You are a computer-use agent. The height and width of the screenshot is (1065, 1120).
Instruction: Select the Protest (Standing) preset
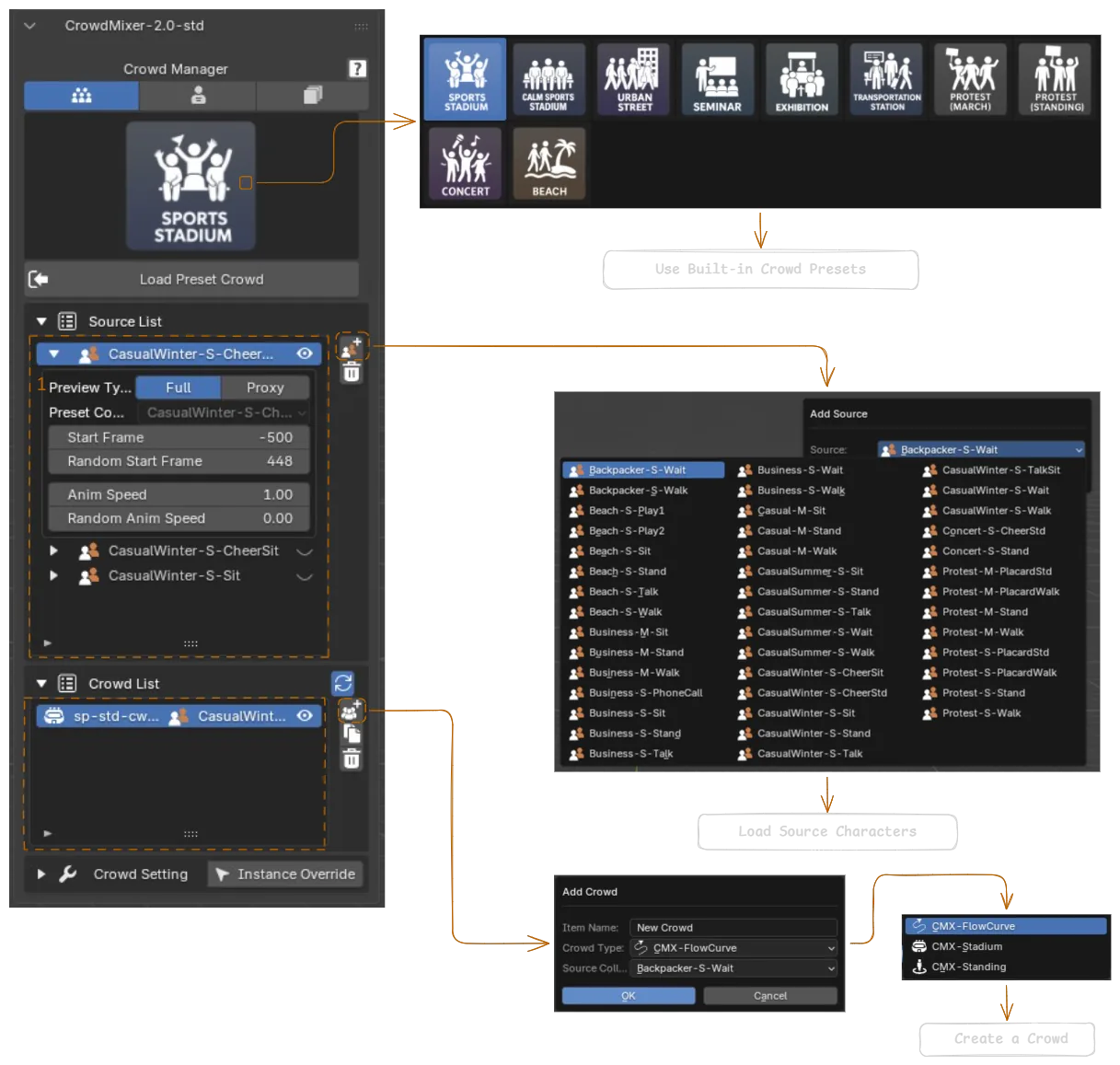(x=1056, y=80)
